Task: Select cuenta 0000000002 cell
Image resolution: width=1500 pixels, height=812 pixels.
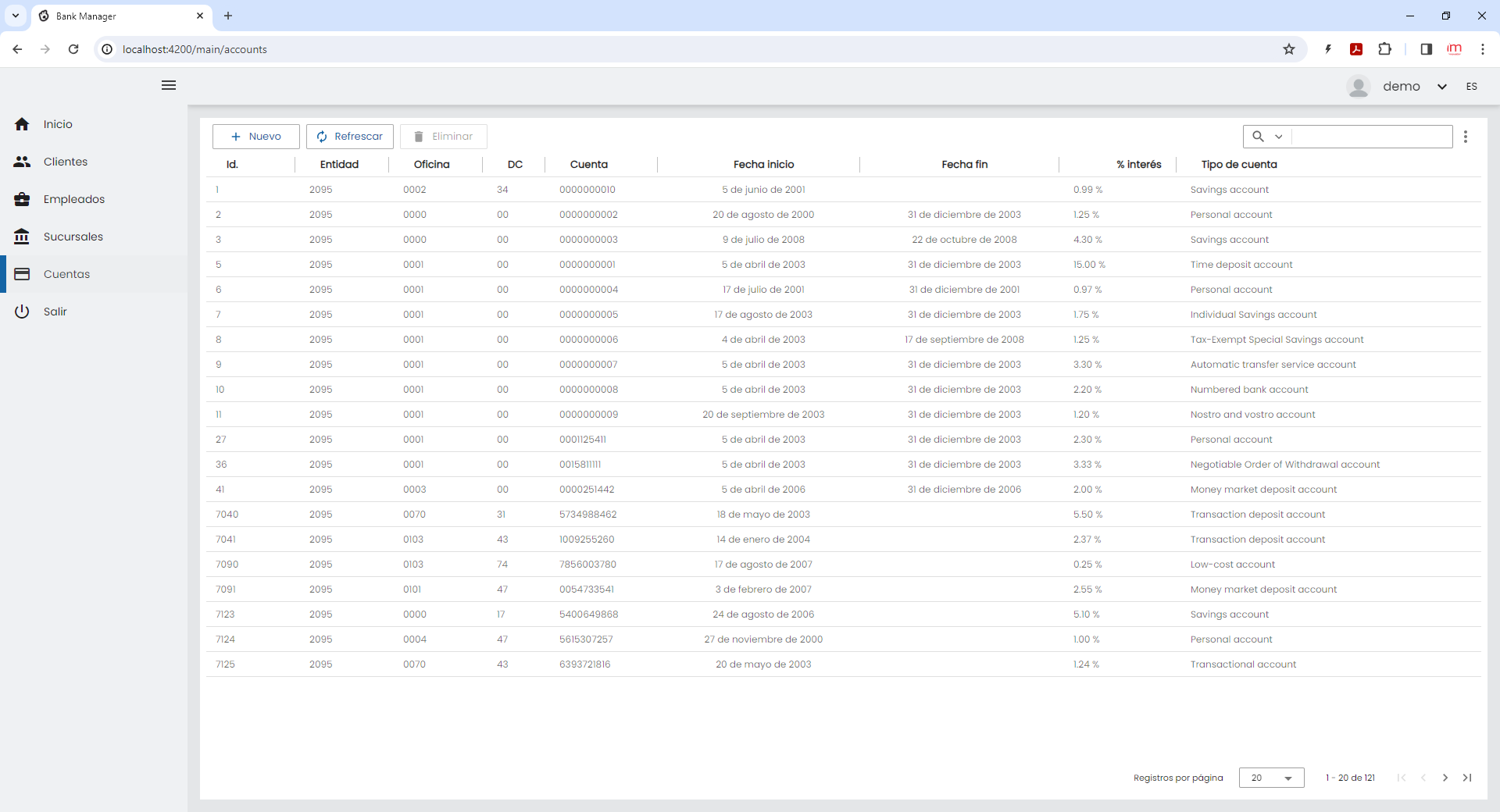Action: coord(588,215)
